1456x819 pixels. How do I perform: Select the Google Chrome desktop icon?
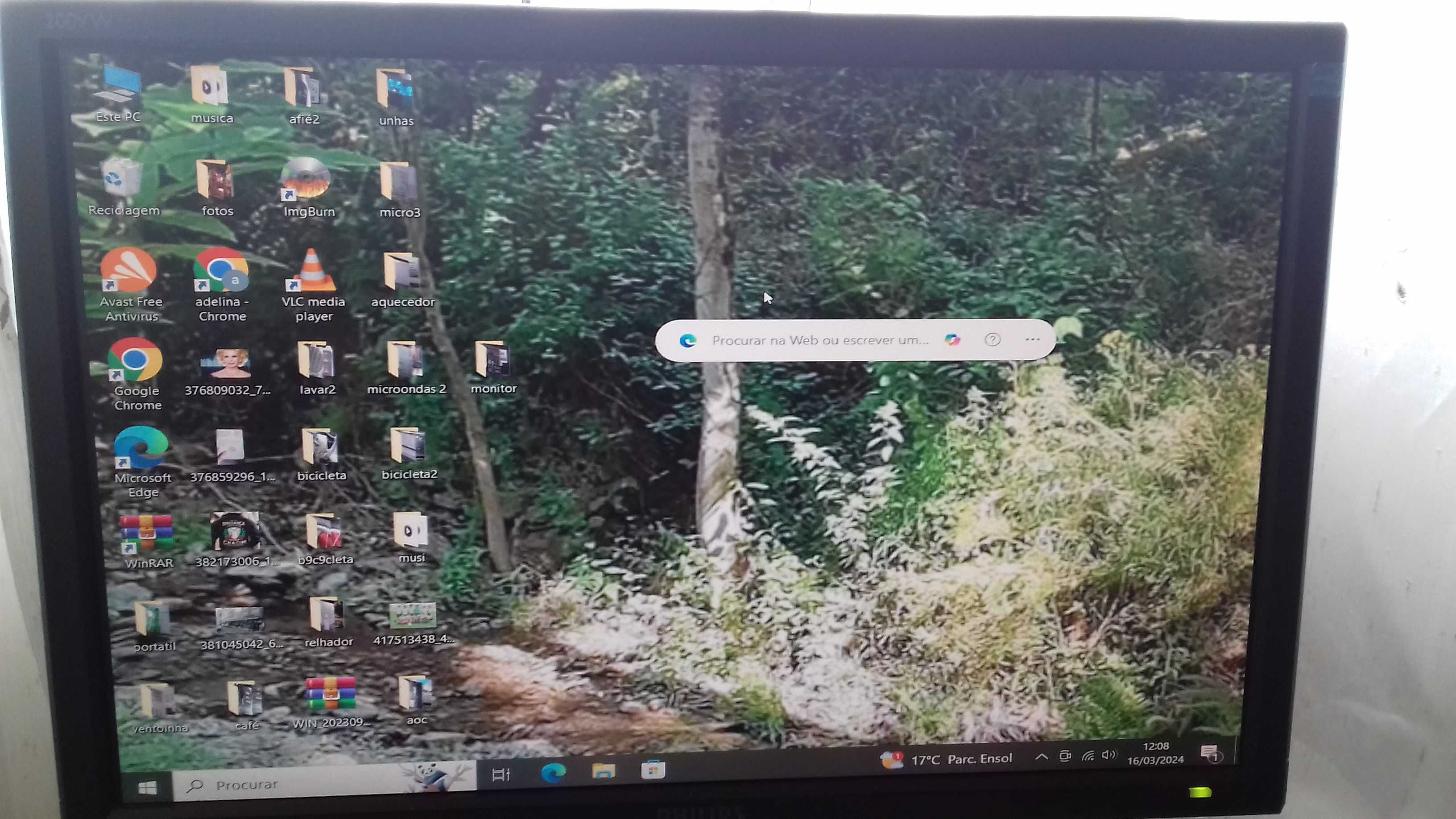pyautogui.click(x=136, y=374)
